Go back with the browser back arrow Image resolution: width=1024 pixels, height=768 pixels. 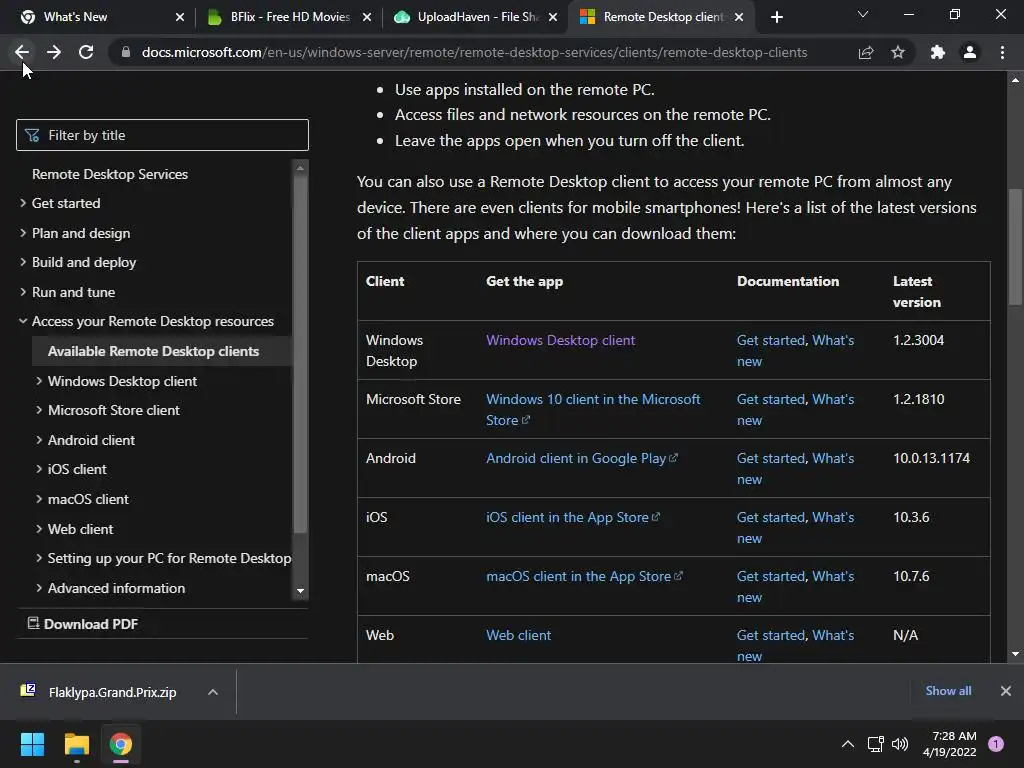coord(22,52)
